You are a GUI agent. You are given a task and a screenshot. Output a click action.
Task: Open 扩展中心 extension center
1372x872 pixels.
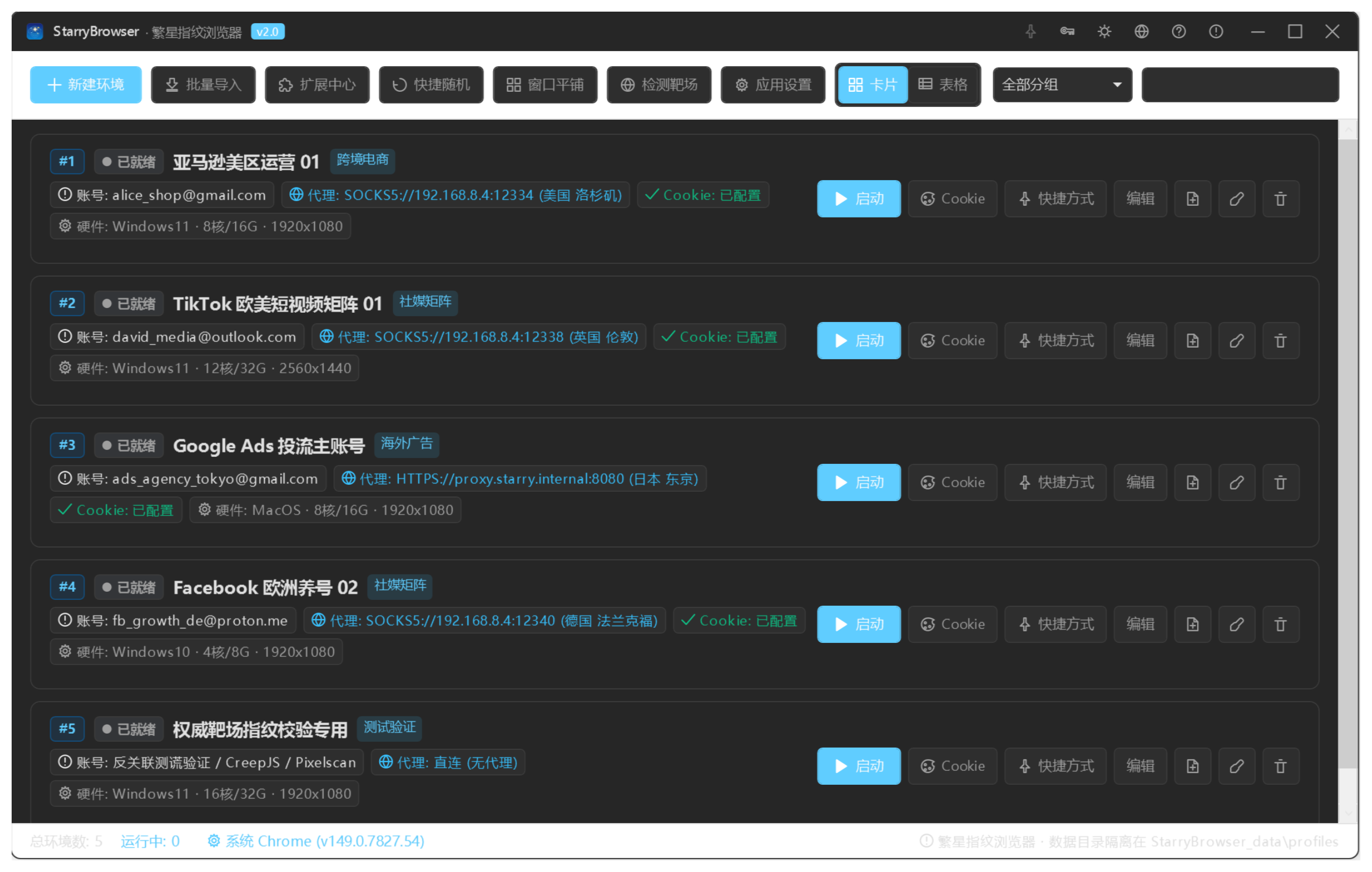pyautogui.click(x=317, y=85)
